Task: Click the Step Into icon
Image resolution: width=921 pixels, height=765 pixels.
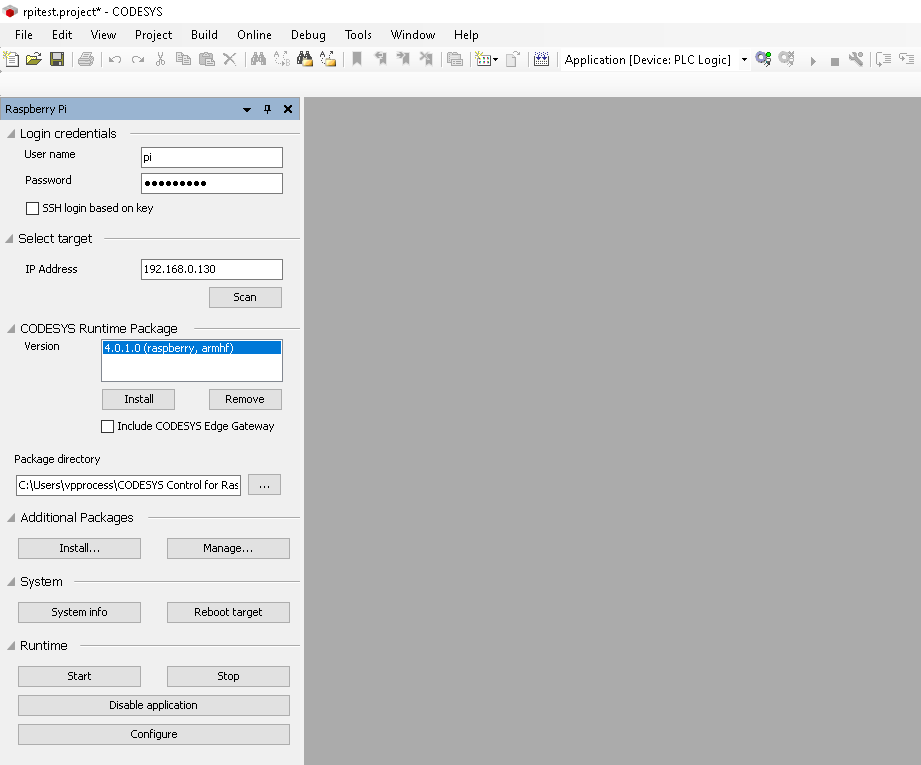Action: pyautogui.click(x=907, y=59)
